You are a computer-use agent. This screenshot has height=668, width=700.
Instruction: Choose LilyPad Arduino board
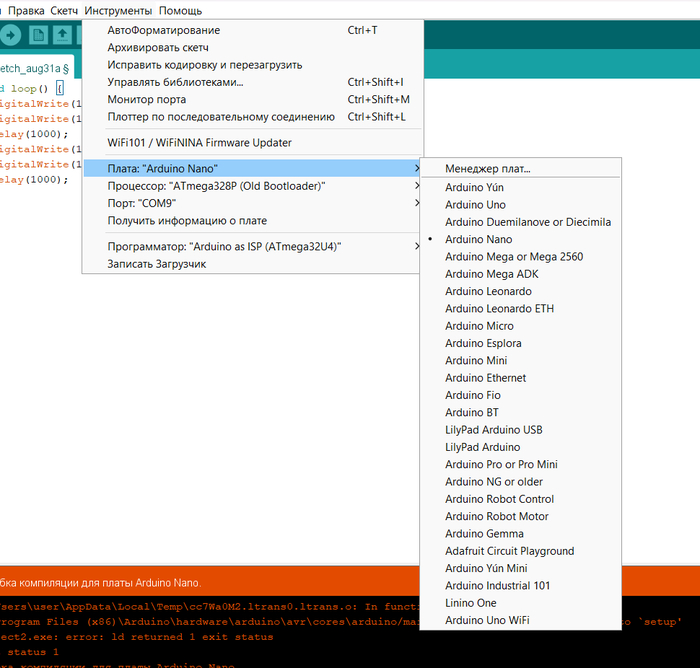pyautogui.click(x=521, y=447)
